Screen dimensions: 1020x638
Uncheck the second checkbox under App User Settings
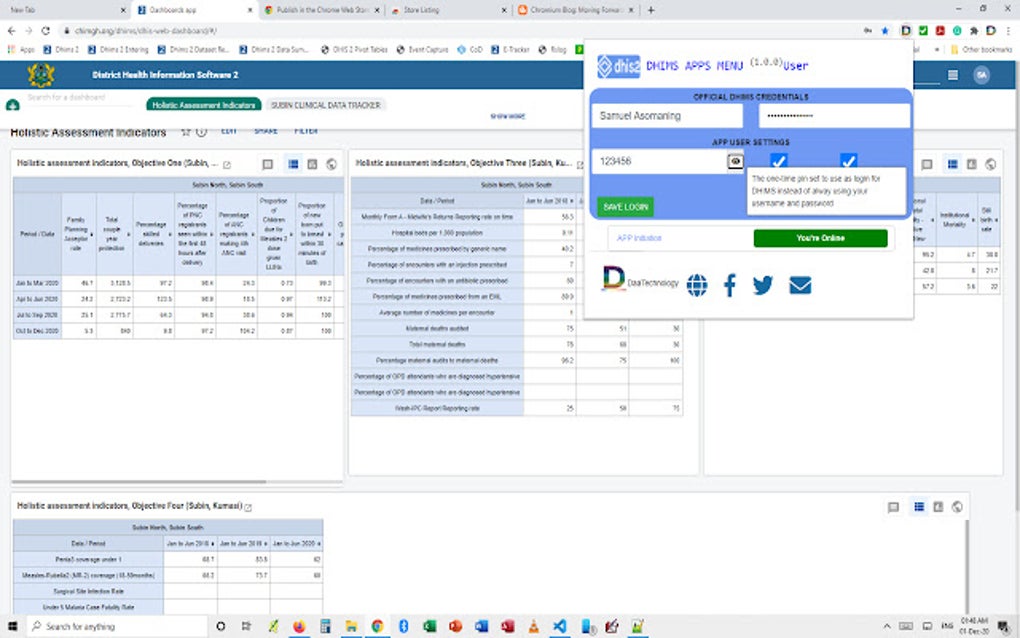[x=850, y=158]
